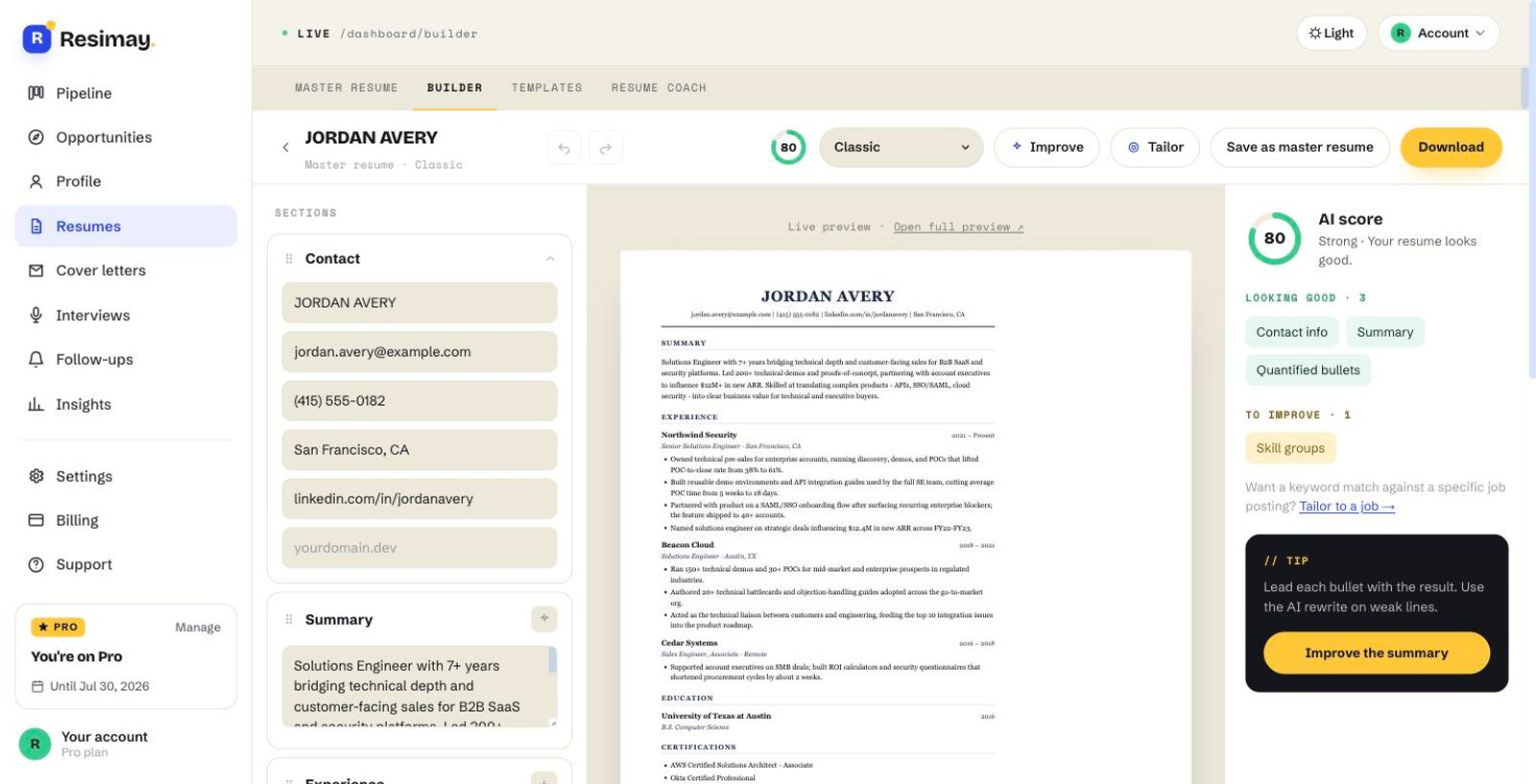Click the undo arrow button
The image size is (1536, 784).
point(564,148)
